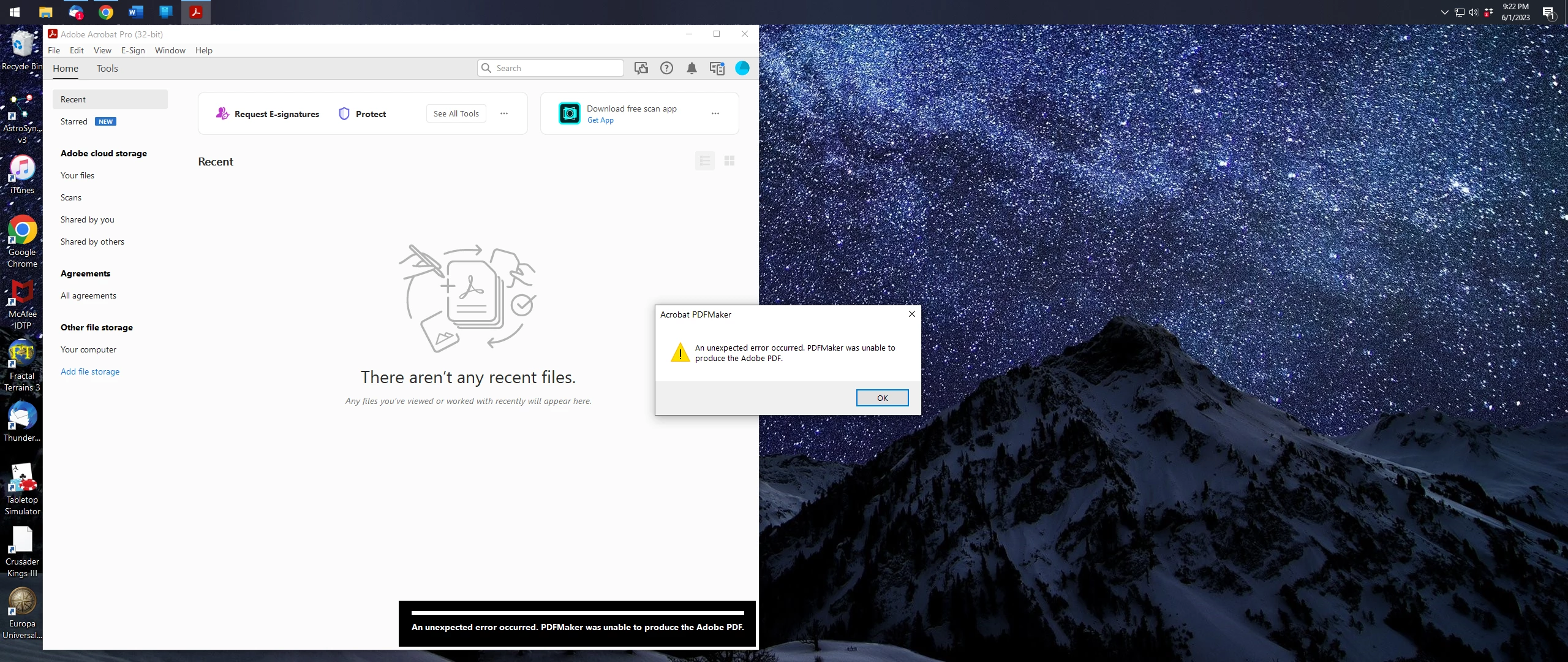Click the scan app camera icon
1568x662 pixels.
pos(569,113)
